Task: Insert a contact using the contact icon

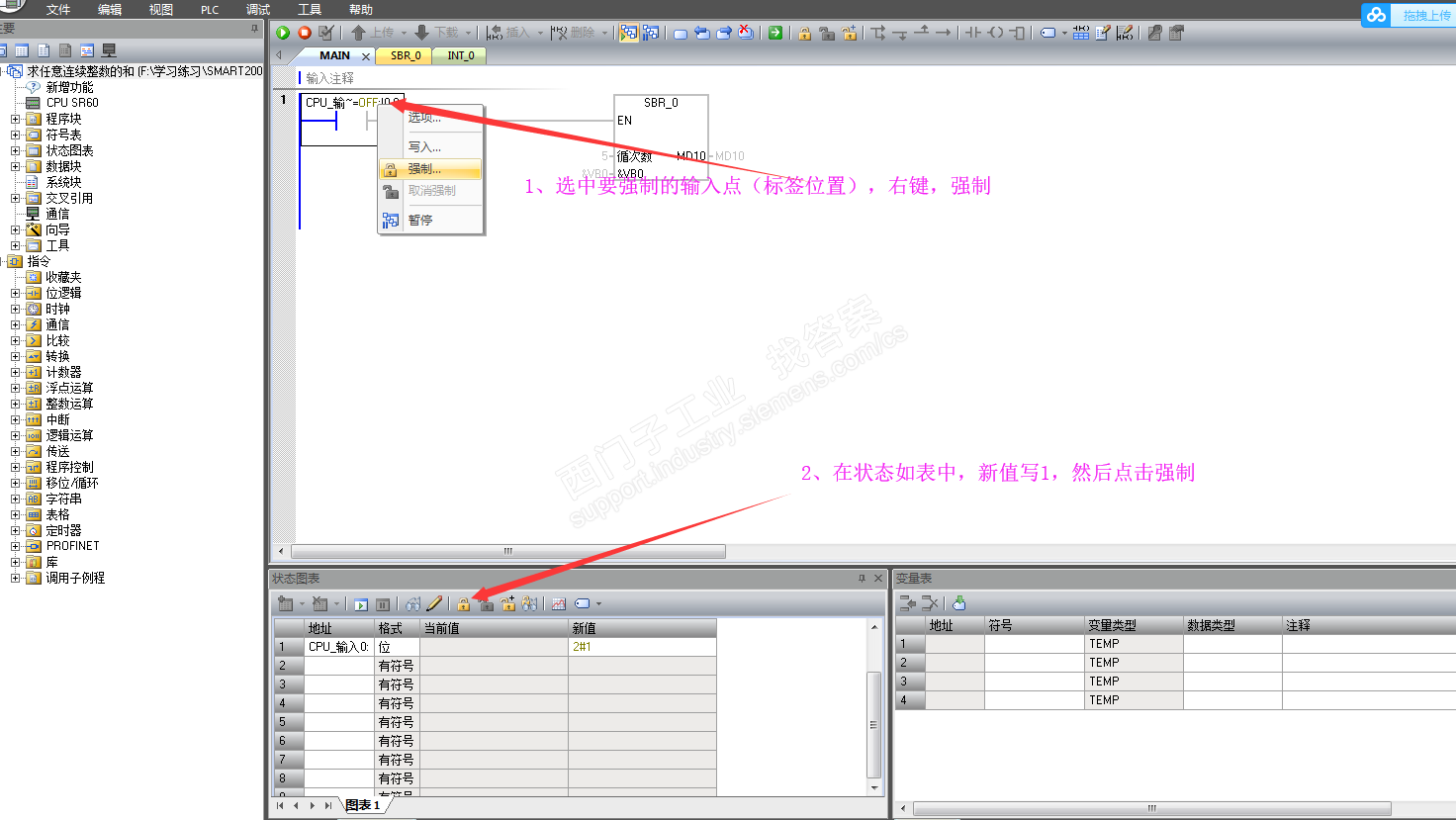Action: pos(973,33)
